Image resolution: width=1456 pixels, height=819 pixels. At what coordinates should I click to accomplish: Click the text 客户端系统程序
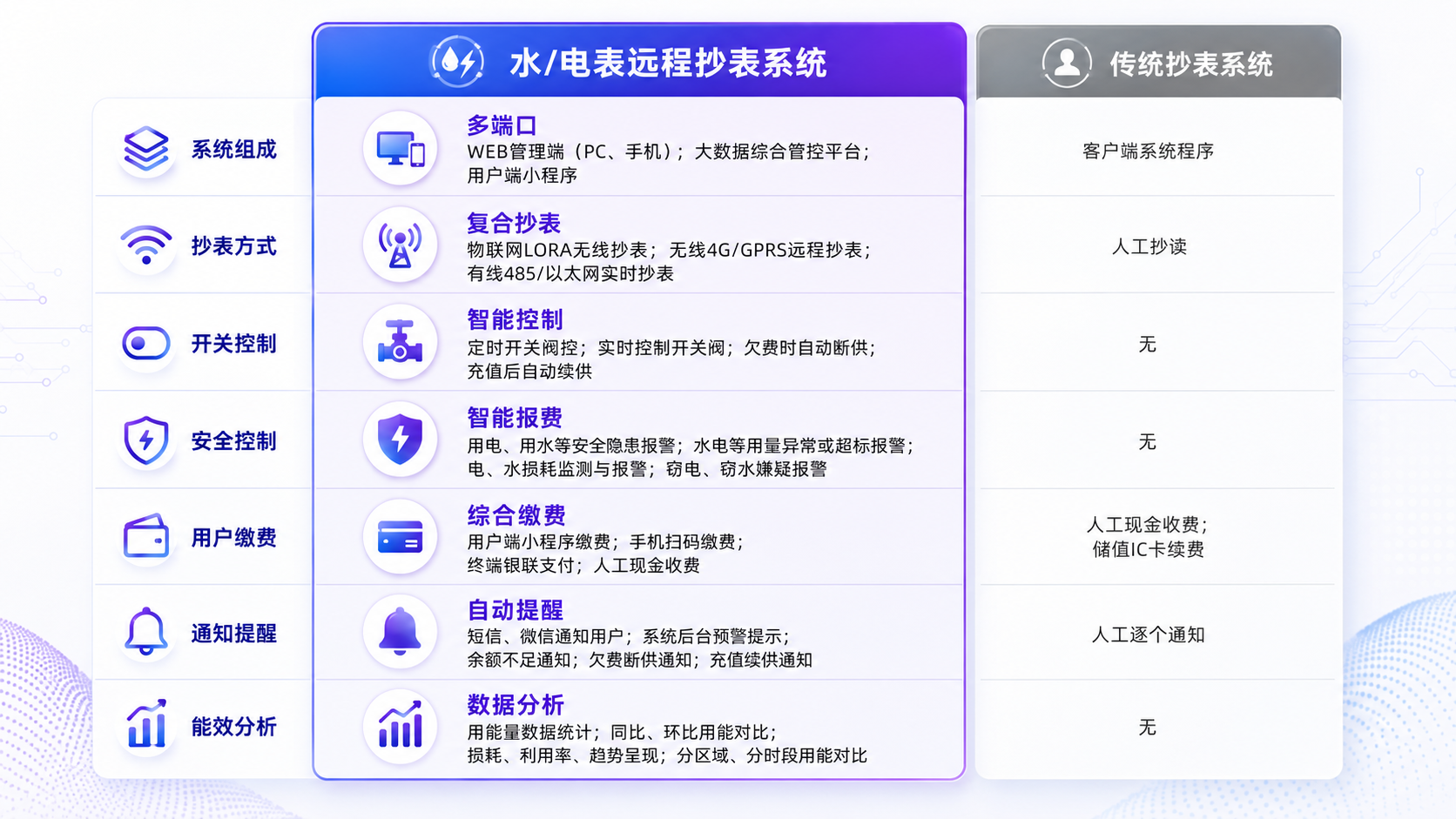click(1148, 151)
